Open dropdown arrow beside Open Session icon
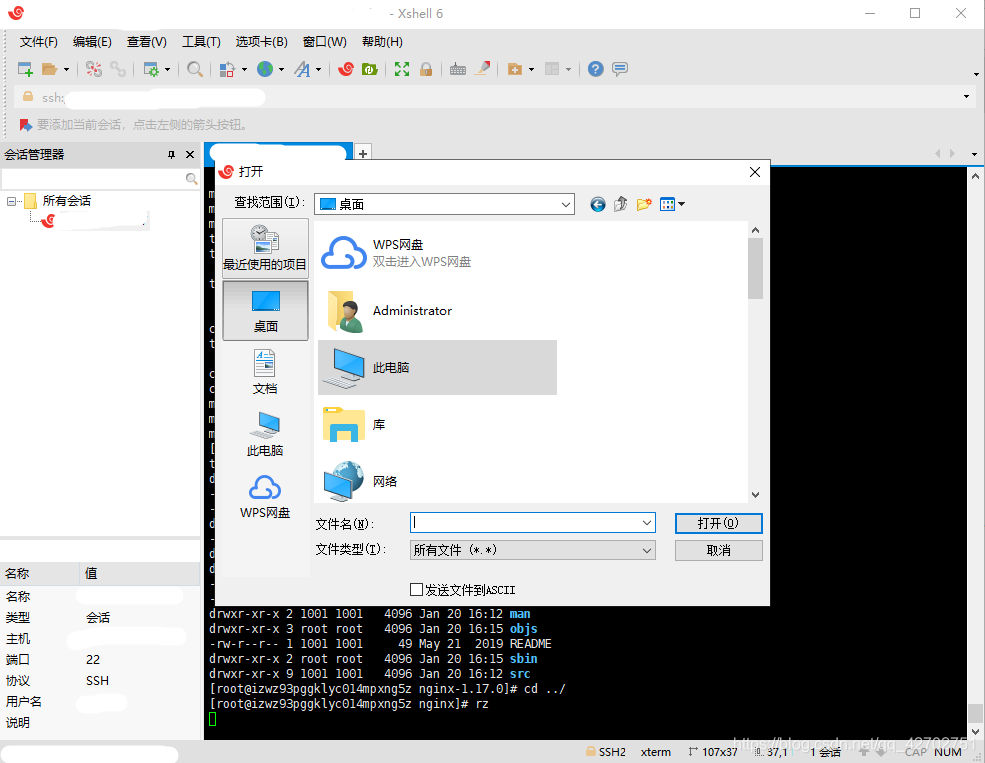Viewport: 985px width, 763px height. [66, 70]
